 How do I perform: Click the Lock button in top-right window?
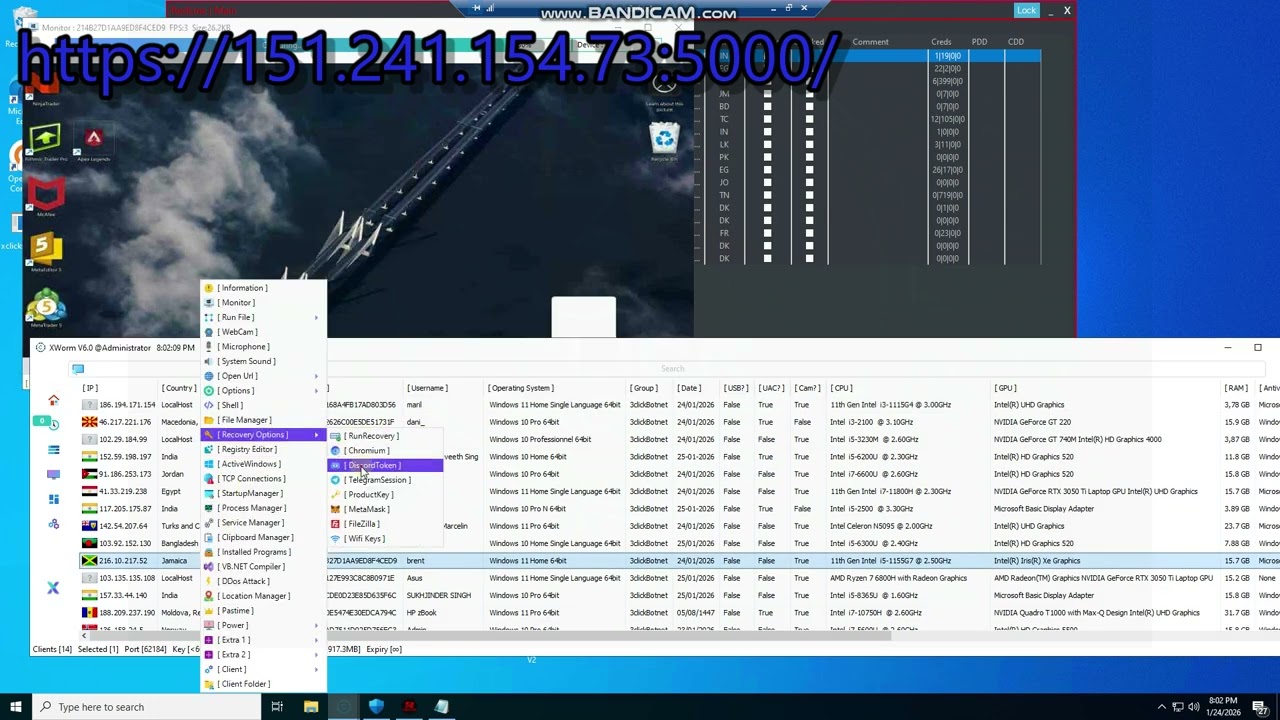coord(1026,10)
